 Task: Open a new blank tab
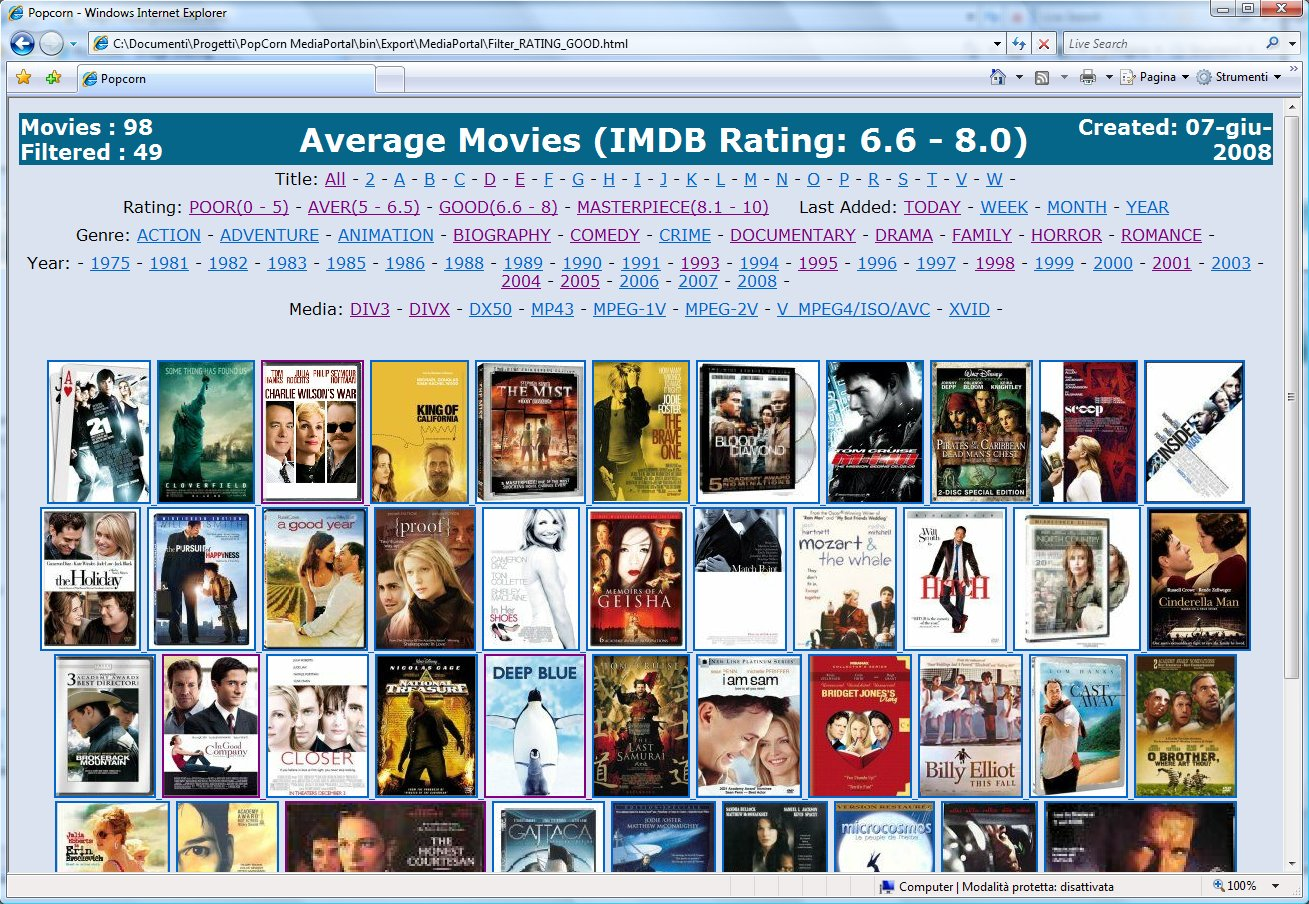(390, 78)
